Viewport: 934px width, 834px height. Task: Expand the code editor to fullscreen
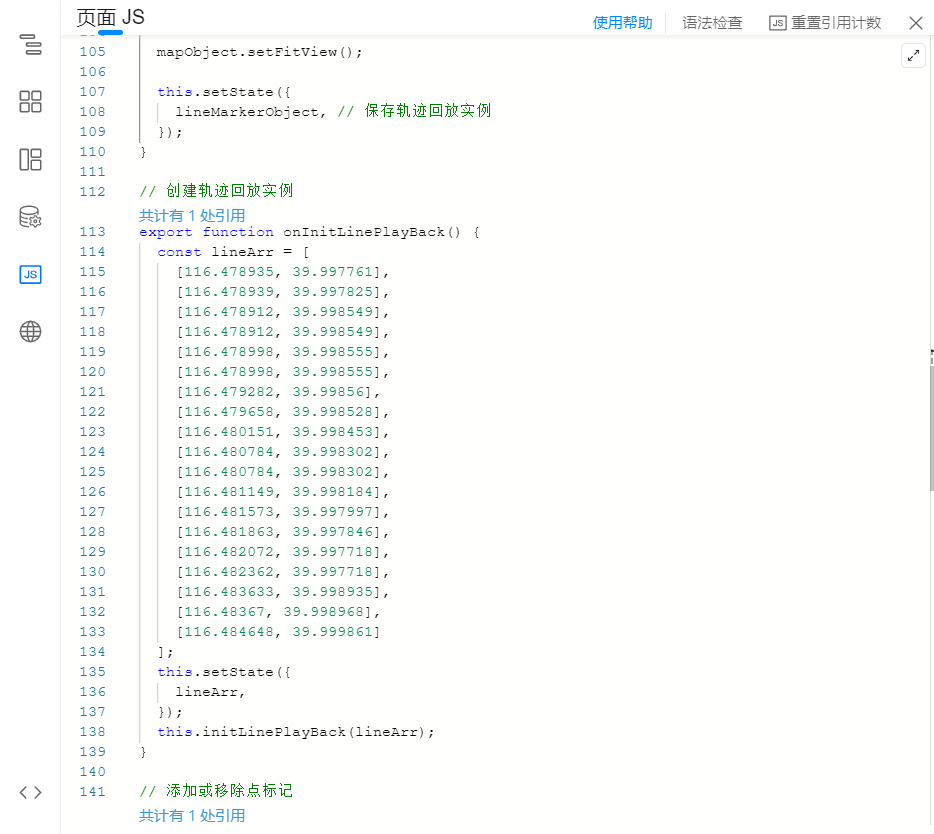(913, 56)
